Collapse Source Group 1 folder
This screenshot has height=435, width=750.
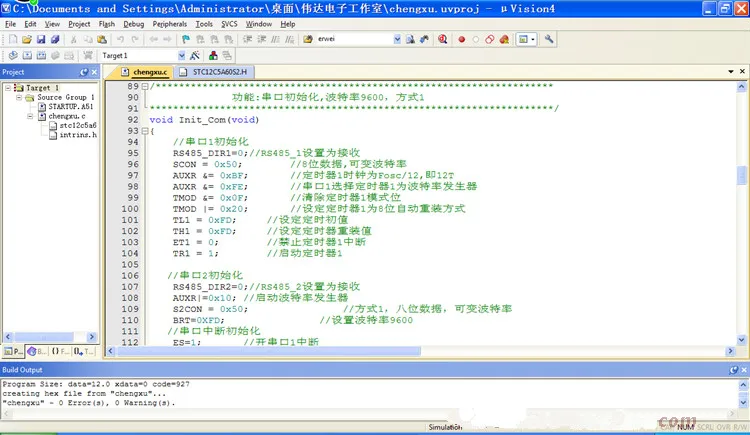point(19,97)
